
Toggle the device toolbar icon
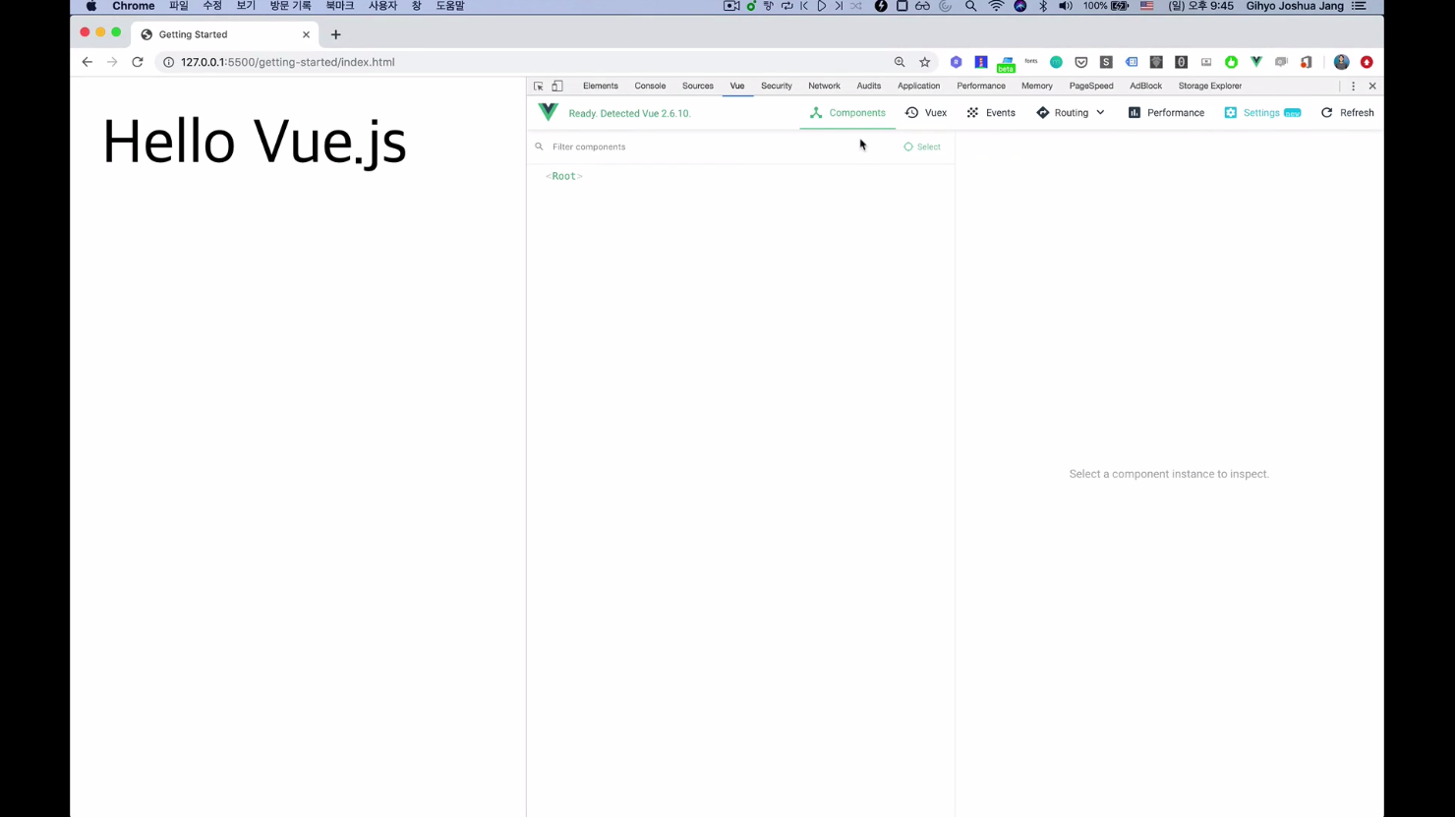point(557,87)
